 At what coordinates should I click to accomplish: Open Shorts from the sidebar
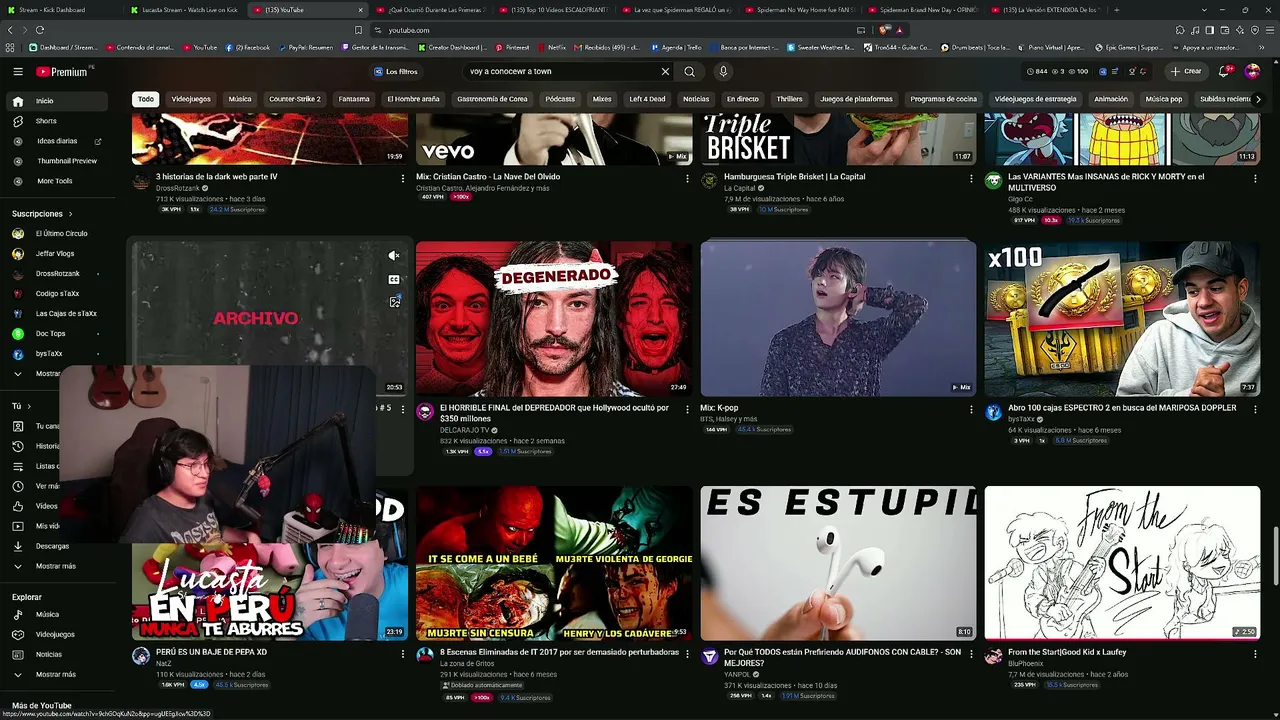coord(58,121)
